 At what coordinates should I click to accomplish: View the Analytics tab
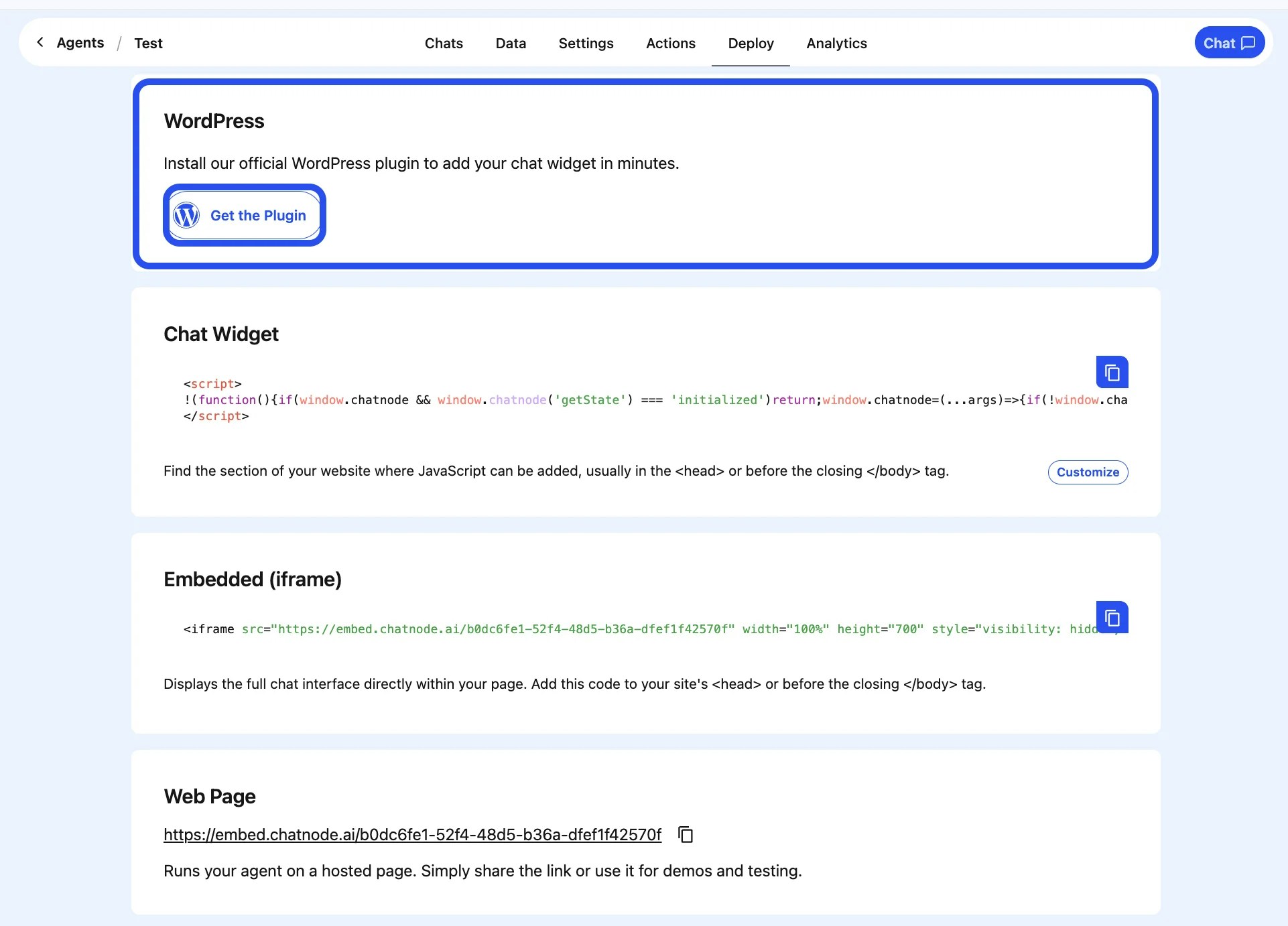(836, 43)
